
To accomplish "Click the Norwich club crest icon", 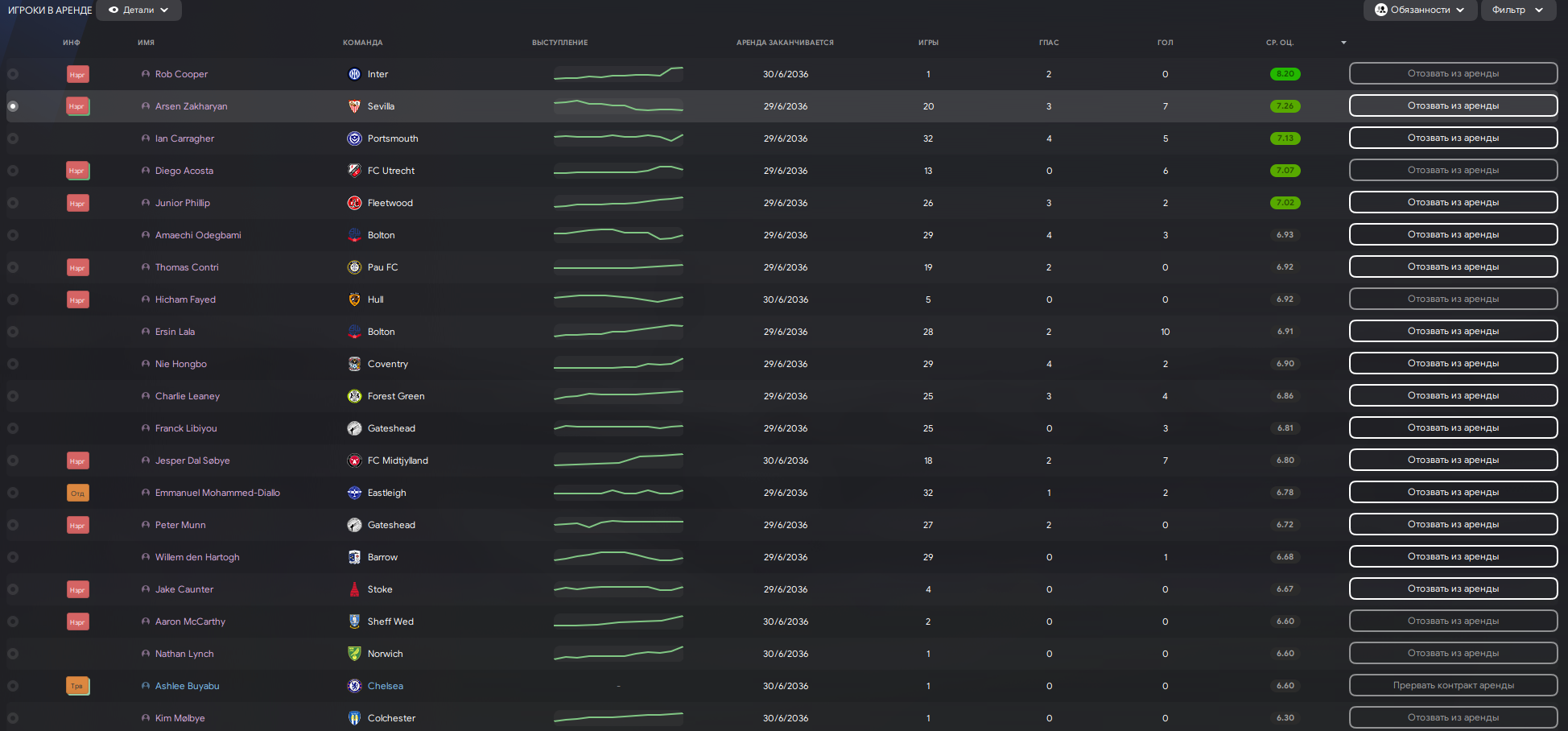I will pos(354,654).
